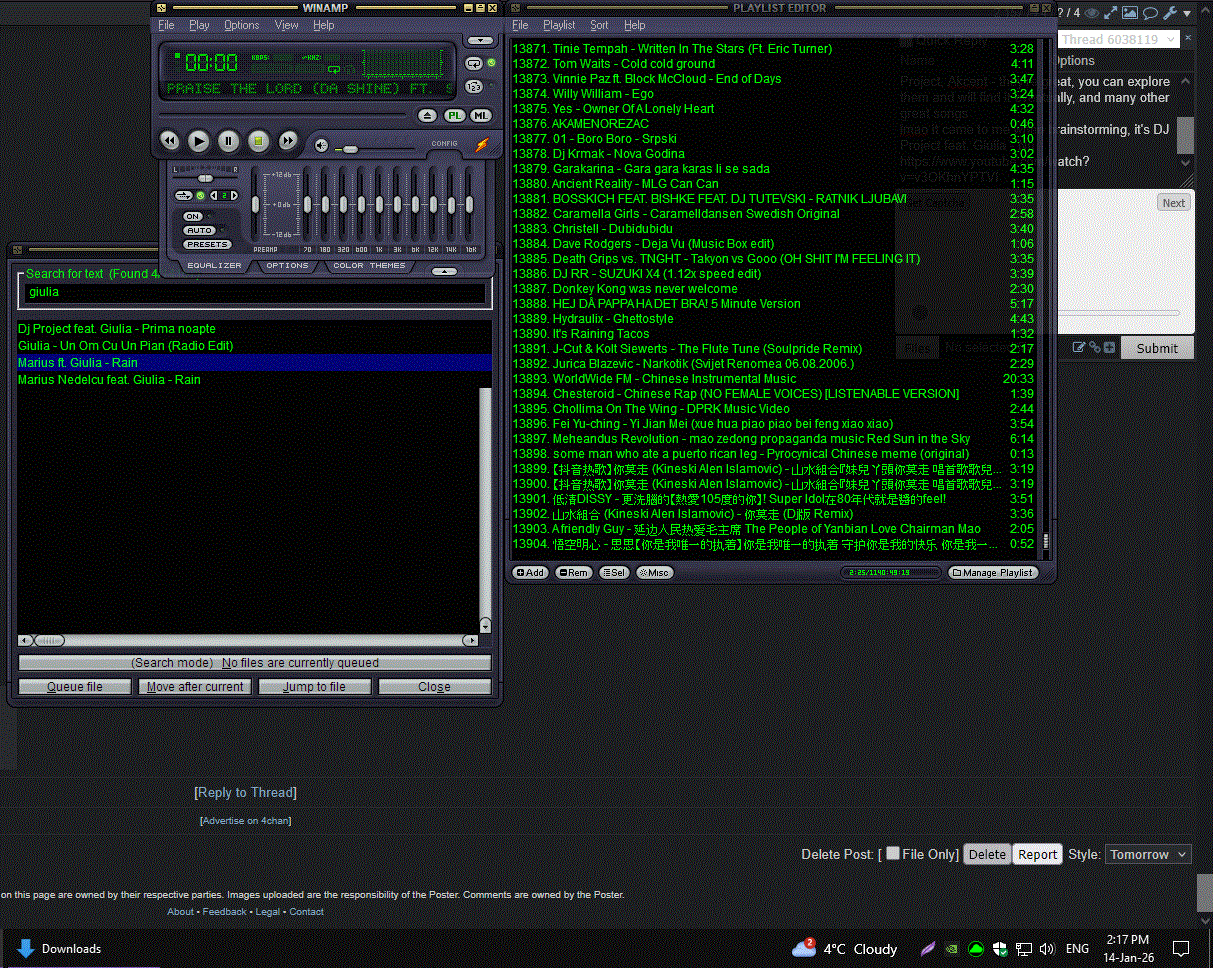This screenshot has height=968, width=1213.
Task: Open the Style dropdown showing Tomorrow
Action: (x=1147, y=854)
